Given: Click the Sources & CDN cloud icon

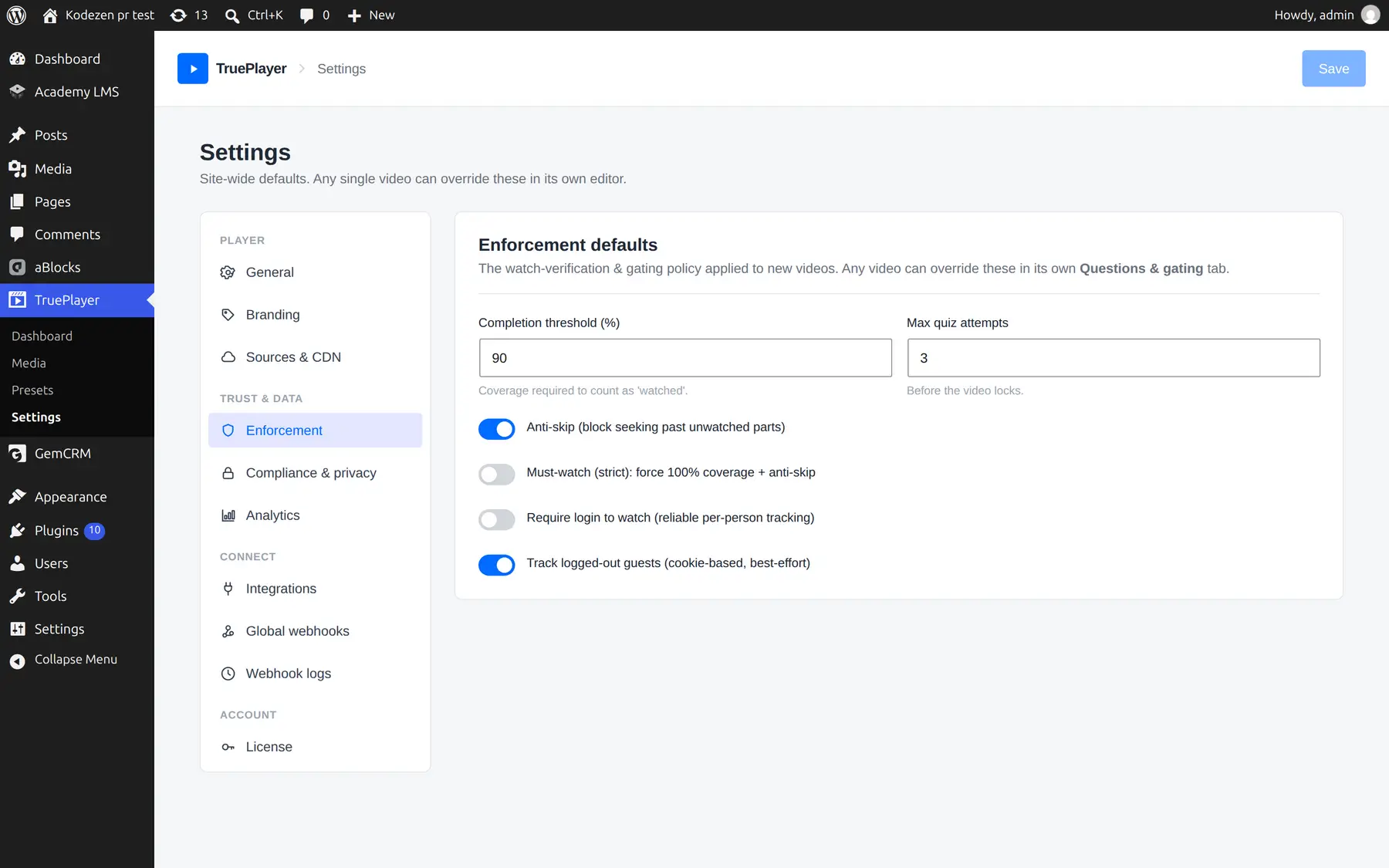Looking at the screenshot, I should coord(228,357).
